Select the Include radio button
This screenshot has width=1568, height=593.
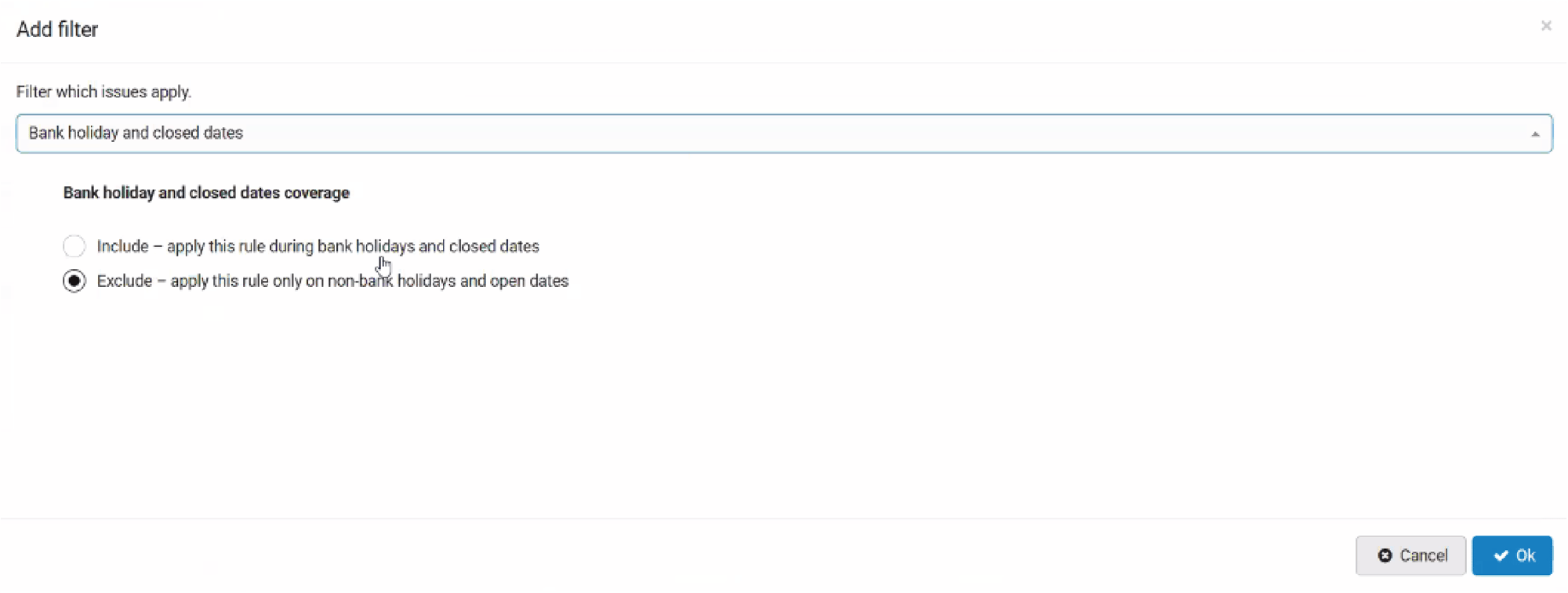[x=74, y=246]
